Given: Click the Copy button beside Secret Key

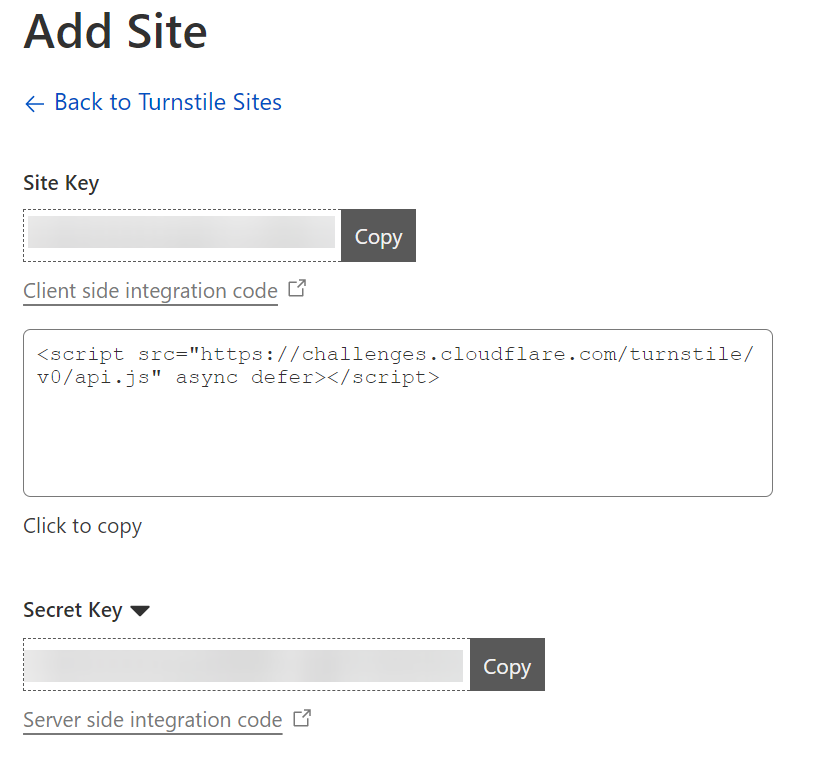Looking at the screenshot, I should 506,665.
